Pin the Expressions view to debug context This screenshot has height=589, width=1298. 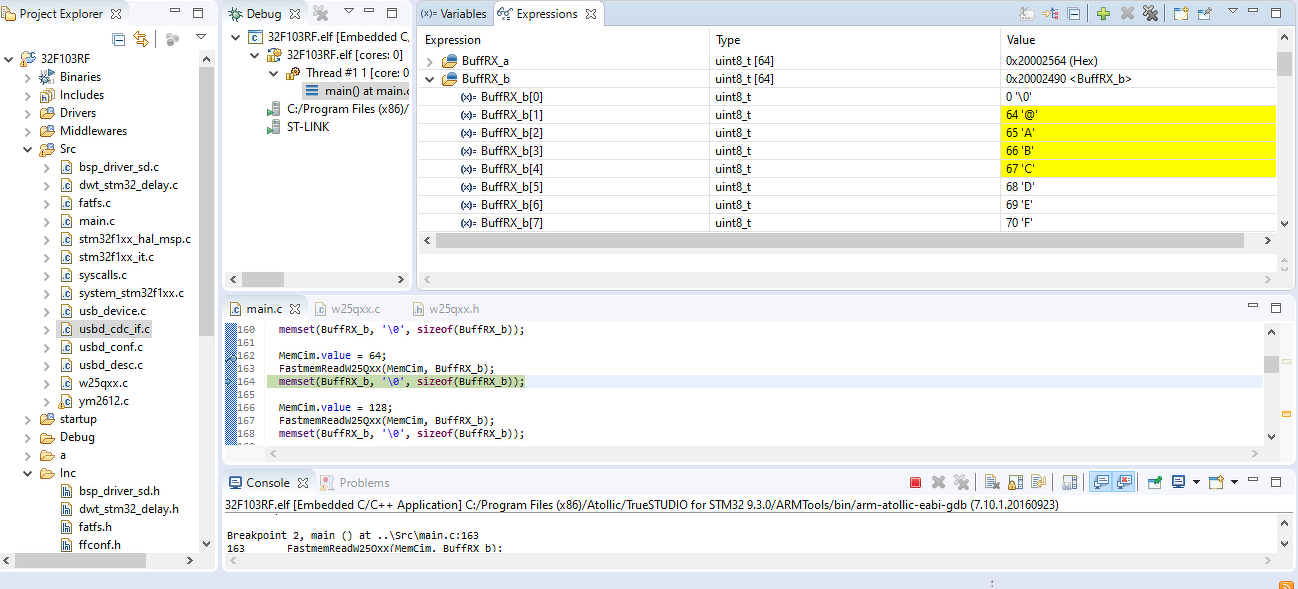tap(1204, 14)
